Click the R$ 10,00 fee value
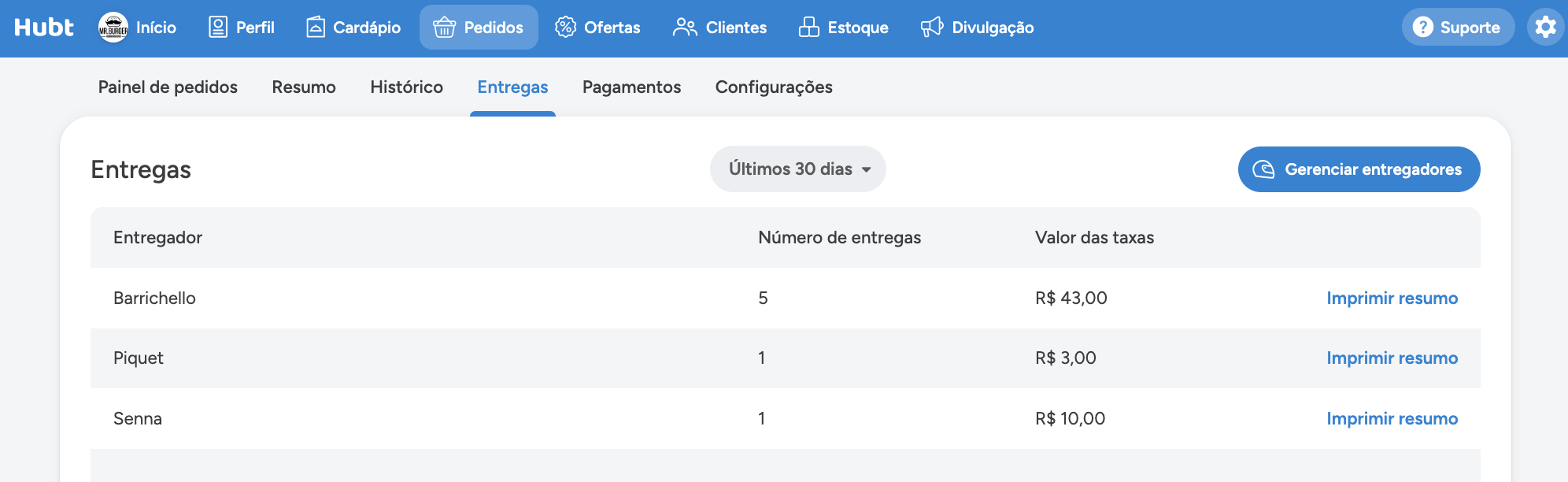 click(1070, 419)
